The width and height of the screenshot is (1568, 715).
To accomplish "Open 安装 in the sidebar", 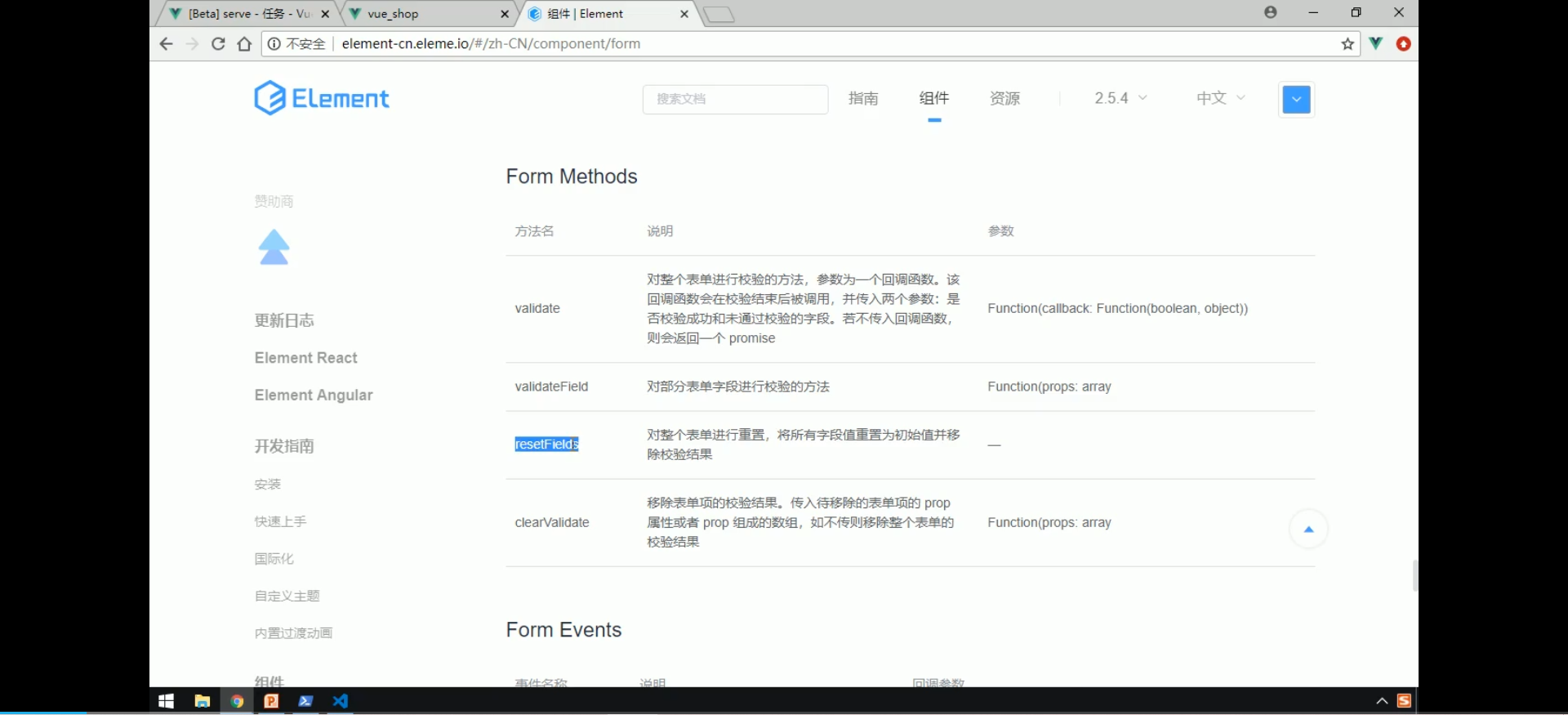I will click(267, 485).
